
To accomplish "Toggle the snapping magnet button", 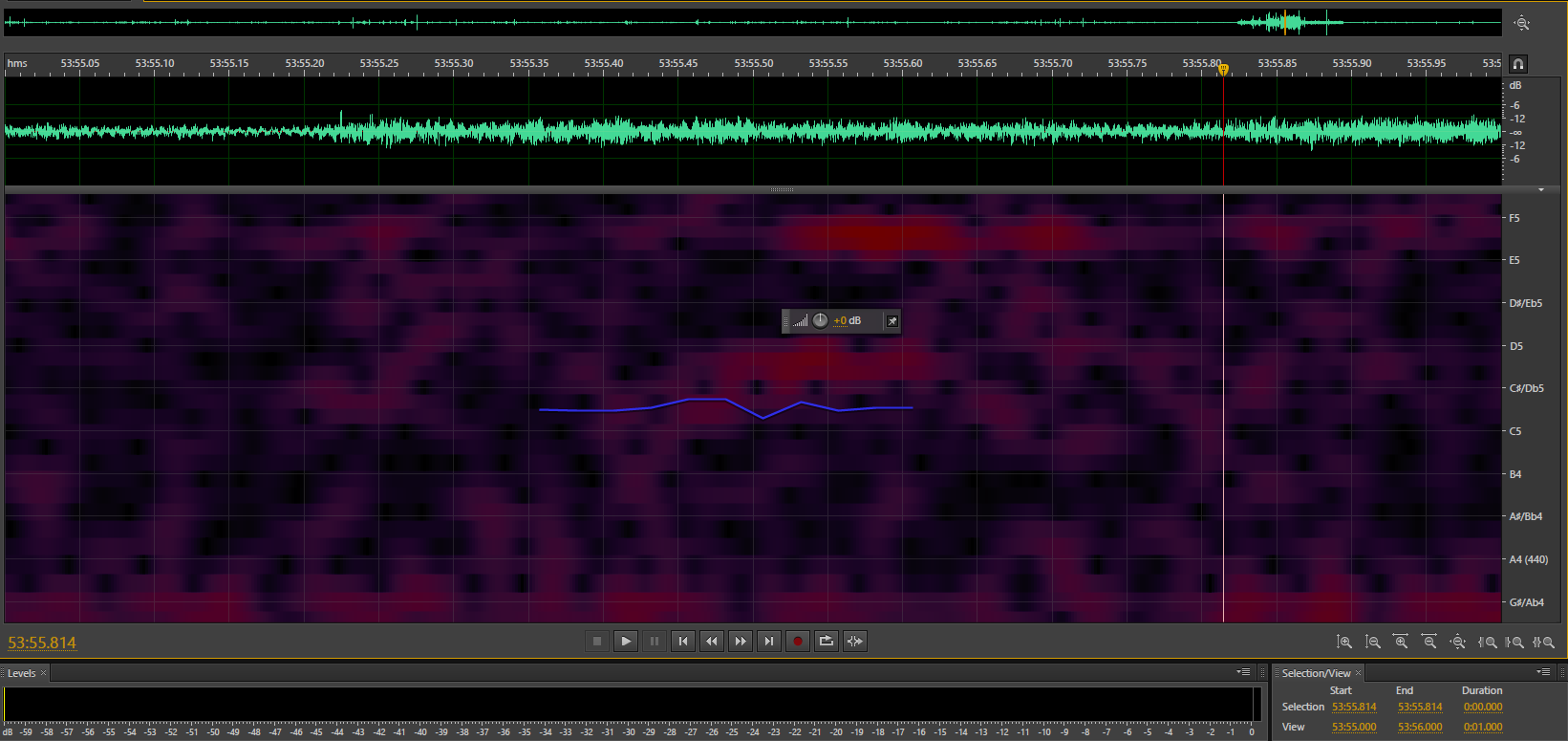I will (1518, 64).
